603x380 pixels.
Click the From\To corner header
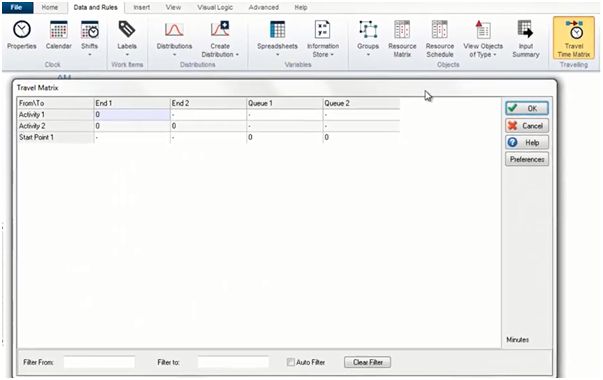tap(55, 103)
